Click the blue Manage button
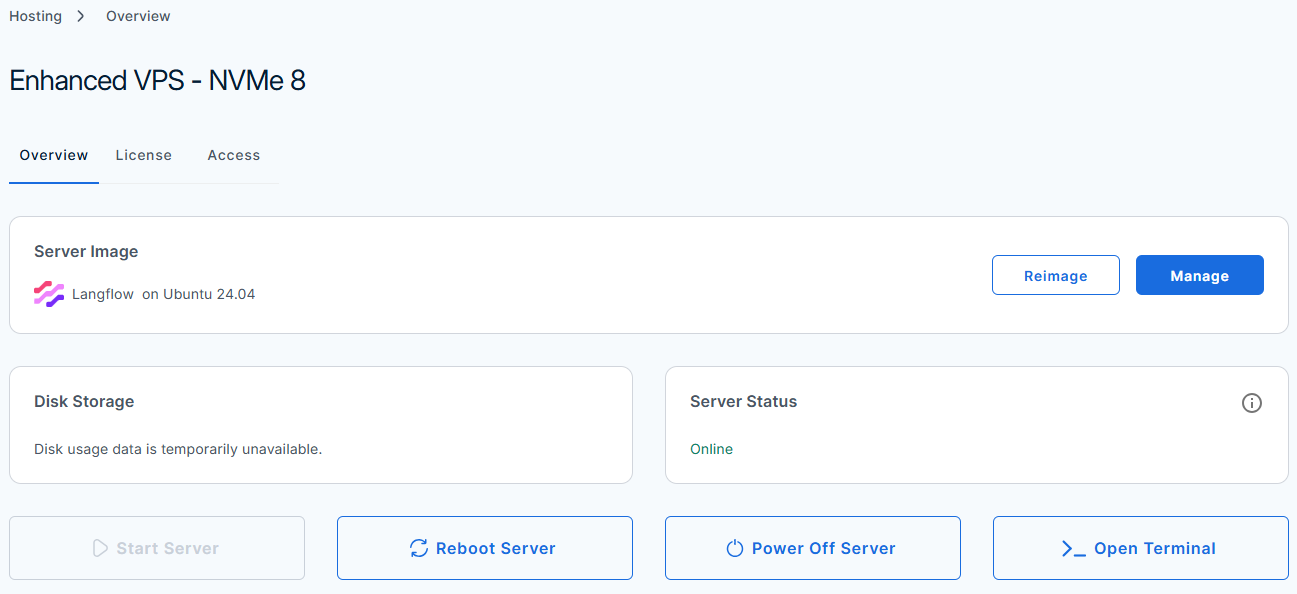Image resolution: width=1297 pixels, height=594 pixels. pyautogui.click(x=1200, y=275)
